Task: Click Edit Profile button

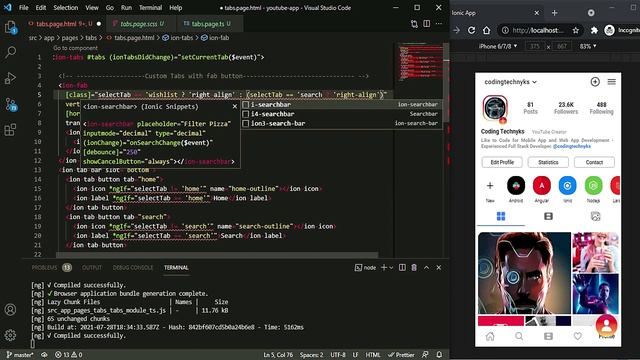Action: pos(502,162)
